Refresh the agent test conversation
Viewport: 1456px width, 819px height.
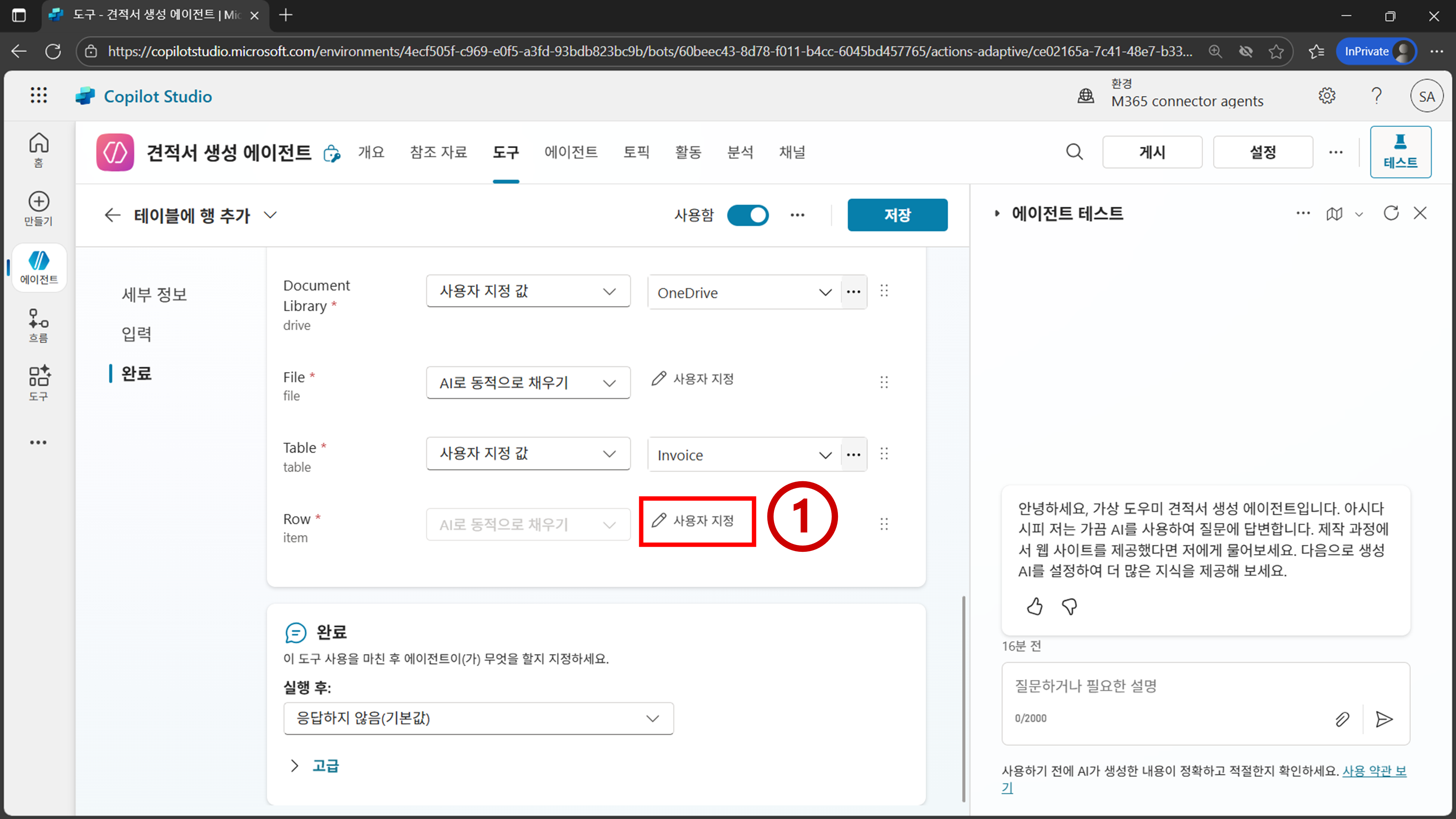1390,213
